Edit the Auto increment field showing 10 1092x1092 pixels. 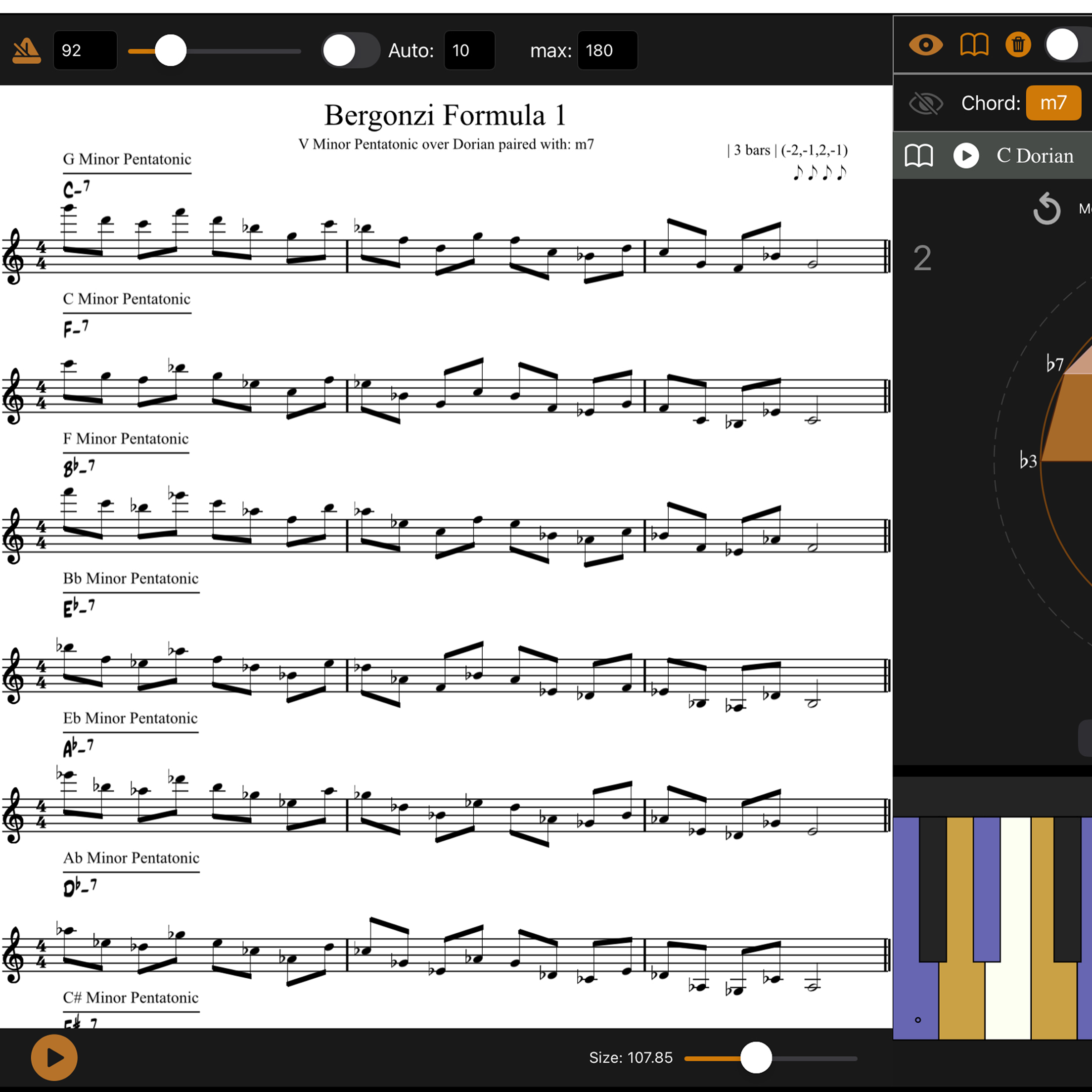point(469,50)
